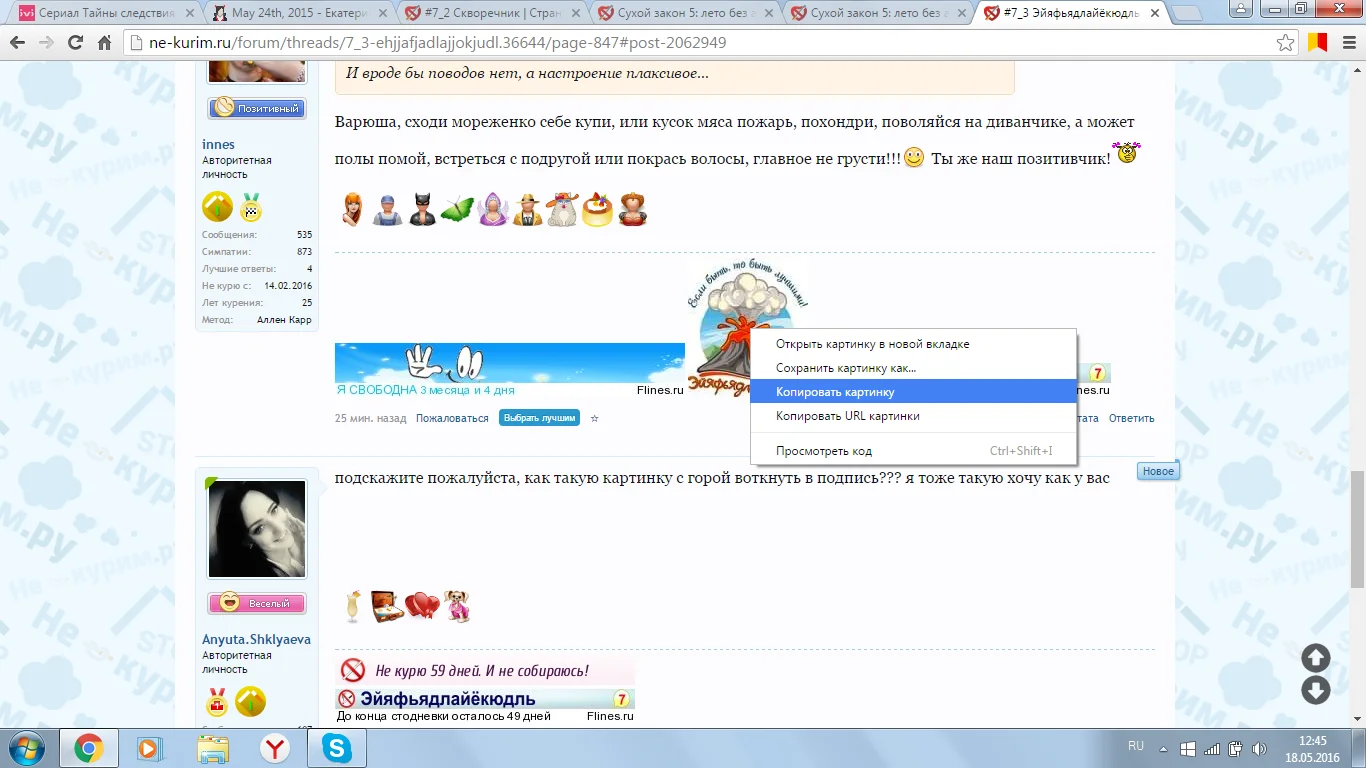
Task: Click the 'Ответить' link
Action: [1131, 418]
